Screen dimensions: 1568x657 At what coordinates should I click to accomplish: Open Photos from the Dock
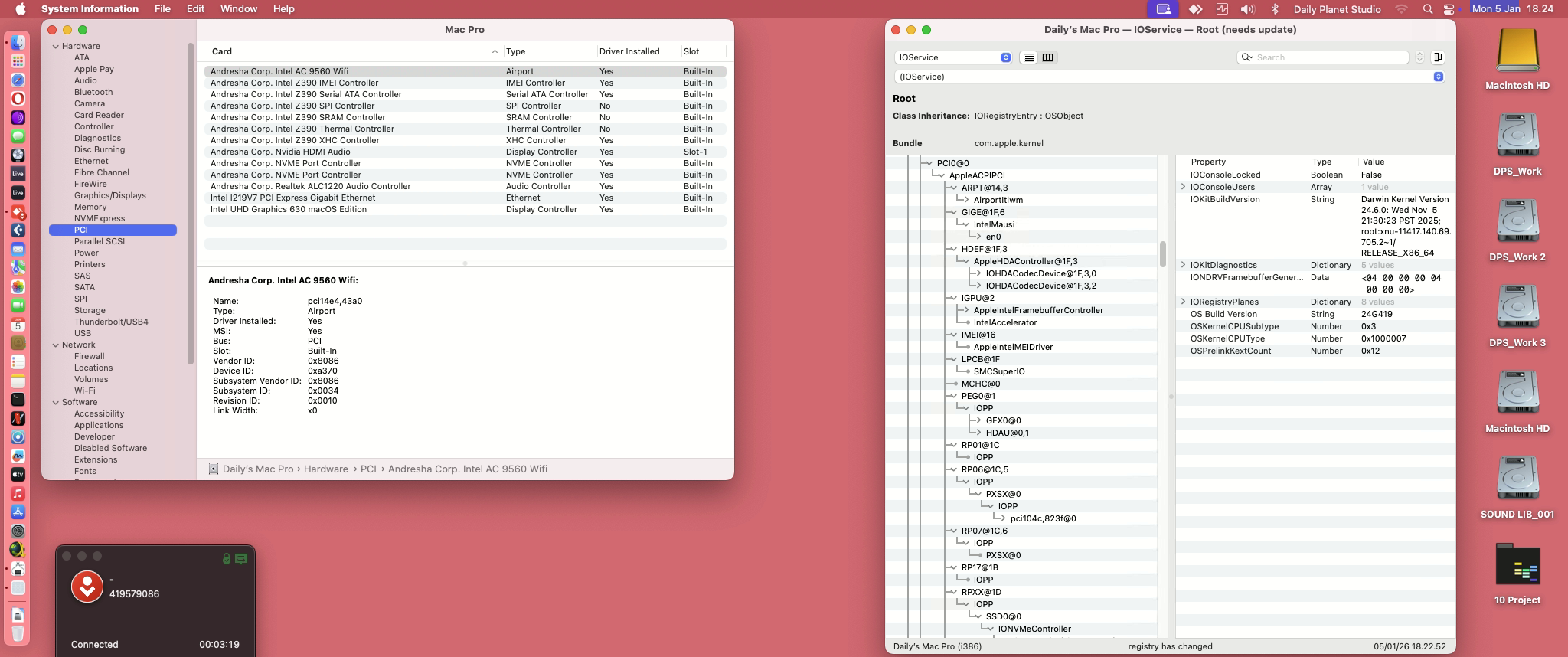coord(18,286)
